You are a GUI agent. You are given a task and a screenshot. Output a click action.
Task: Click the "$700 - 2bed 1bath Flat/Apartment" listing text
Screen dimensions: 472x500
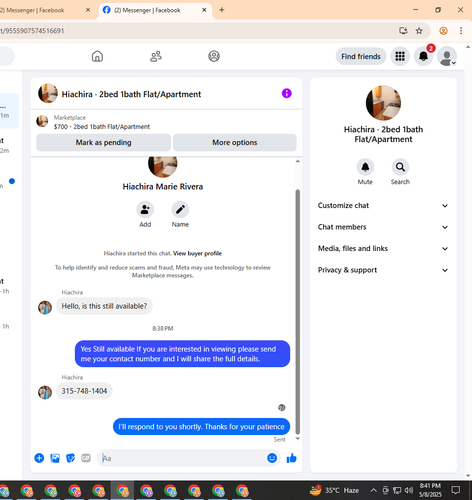(102, 127)
